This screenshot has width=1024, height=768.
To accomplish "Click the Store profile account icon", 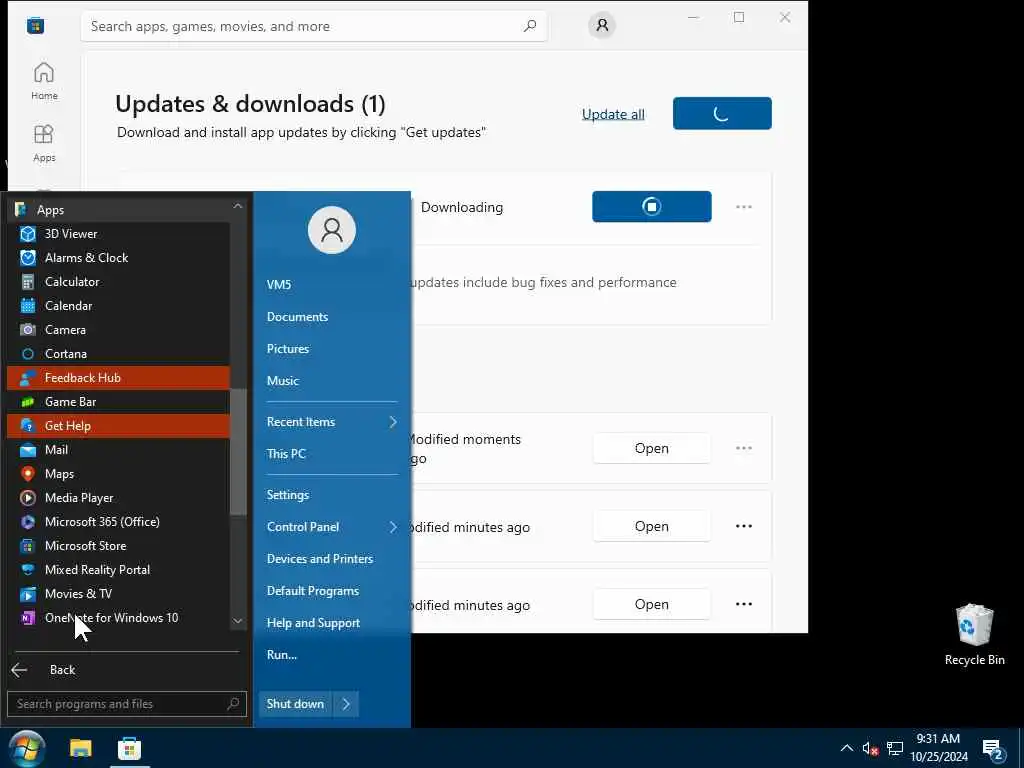I will 602,25.
